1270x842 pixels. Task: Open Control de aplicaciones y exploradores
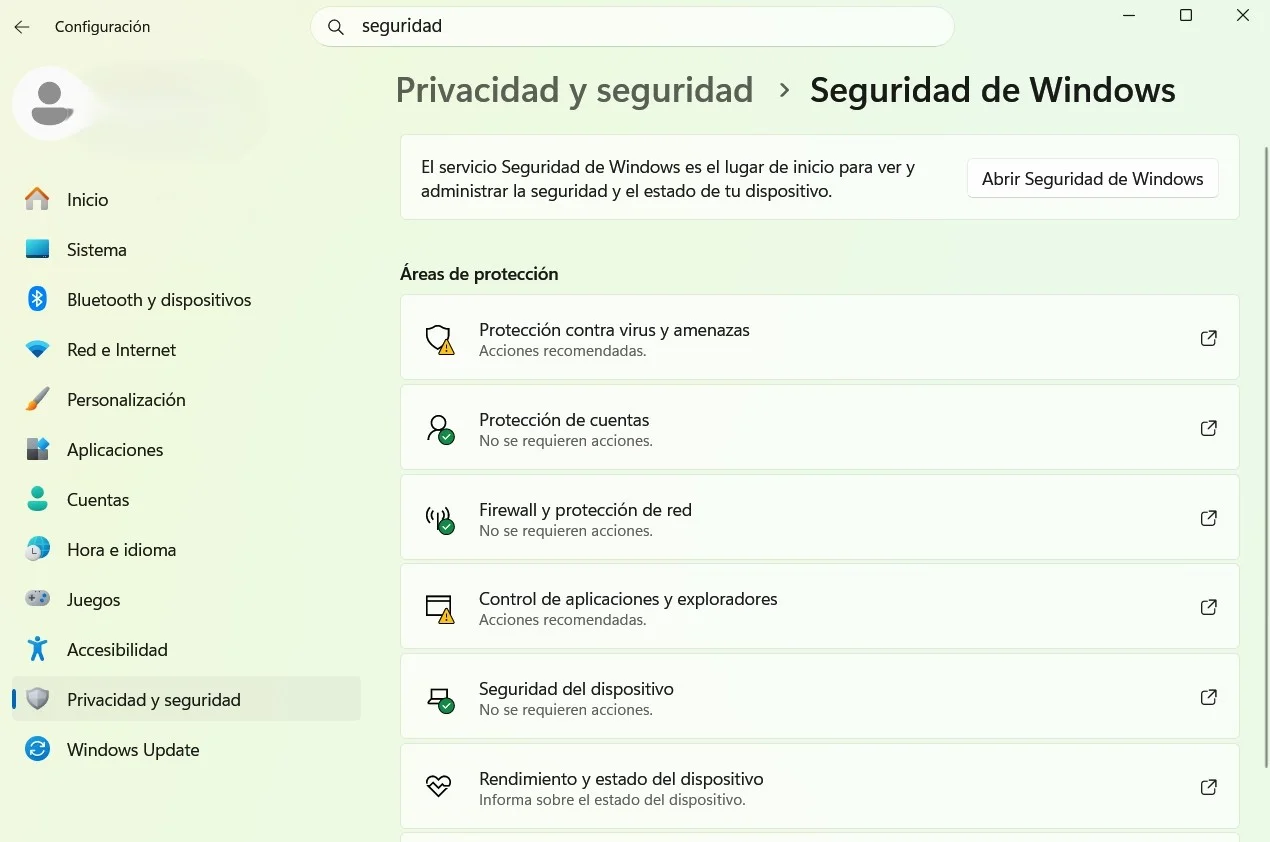(x=819, y=607)
